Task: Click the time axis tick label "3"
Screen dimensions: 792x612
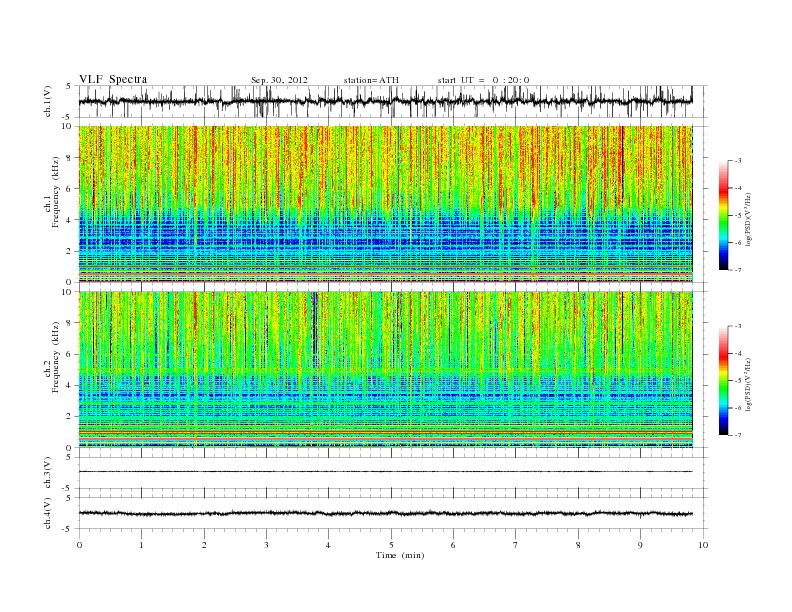Action: tap(266, 545)
